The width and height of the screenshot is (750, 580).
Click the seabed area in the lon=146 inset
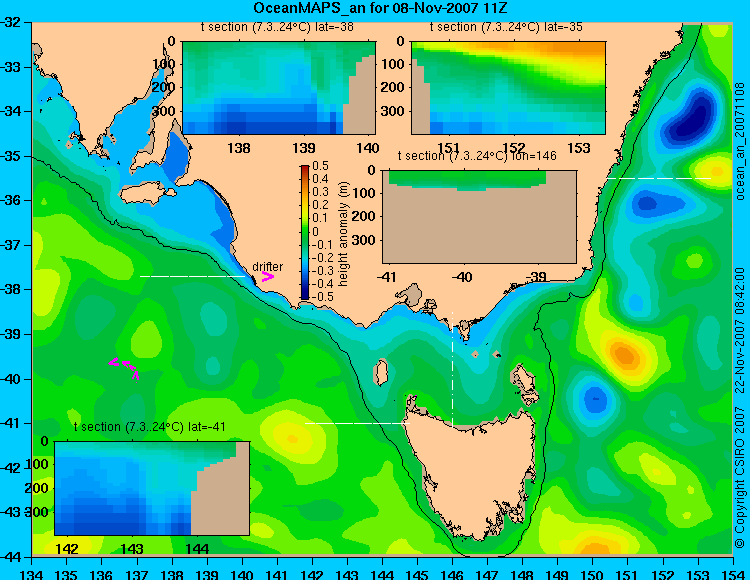click(479, 225)
